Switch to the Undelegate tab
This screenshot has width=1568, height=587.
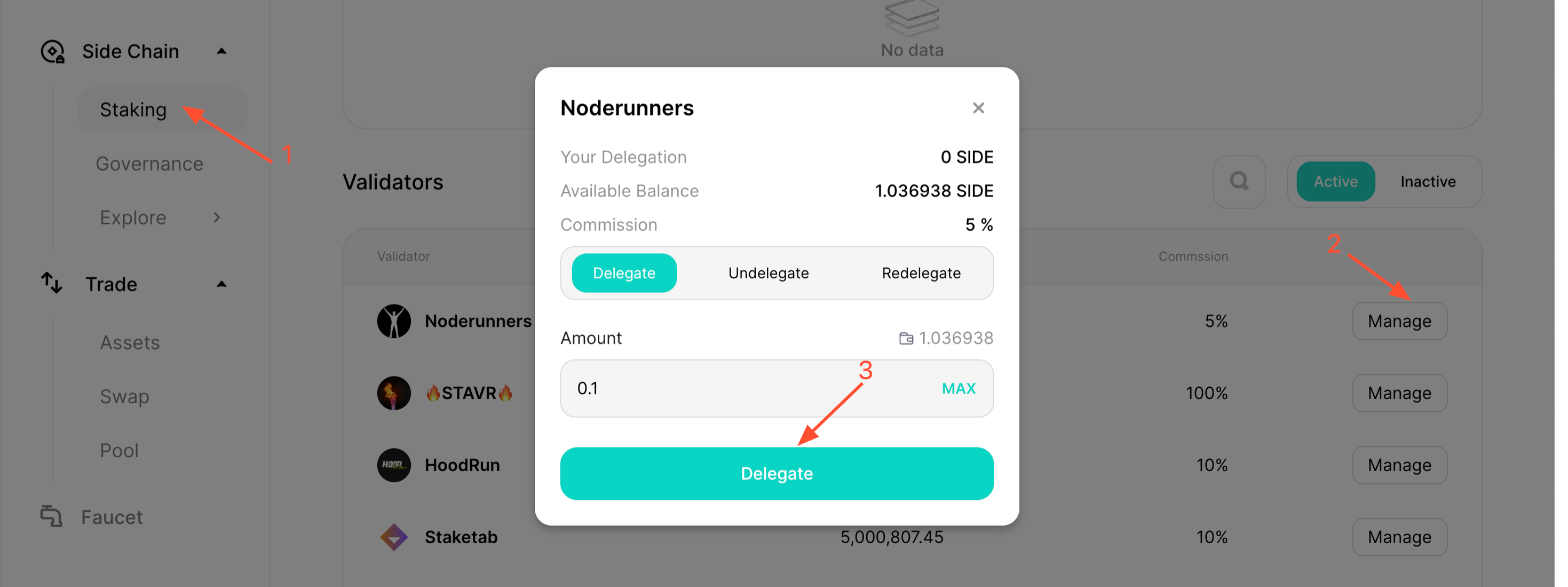(x=768, y=273)
